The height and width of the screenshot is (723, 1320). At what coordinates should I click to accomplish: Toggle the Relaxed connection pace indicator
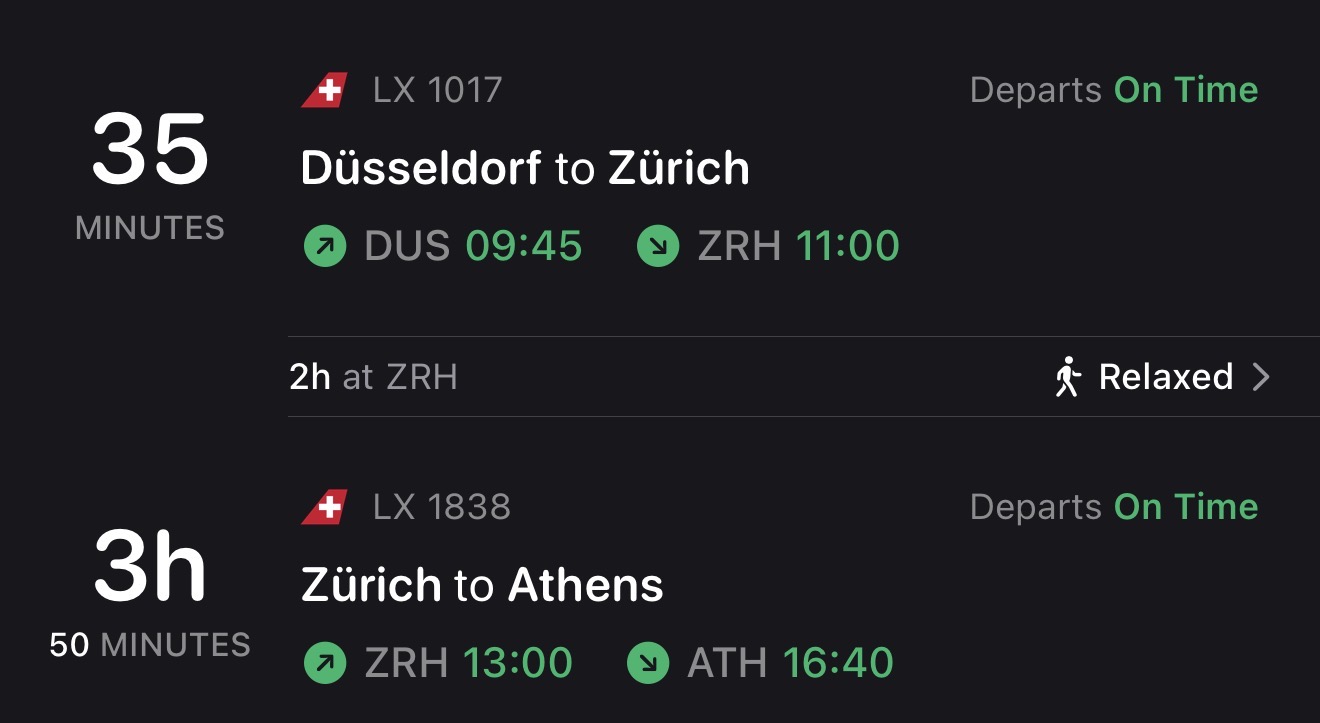pyautogui.click(x=1166, y=377)
